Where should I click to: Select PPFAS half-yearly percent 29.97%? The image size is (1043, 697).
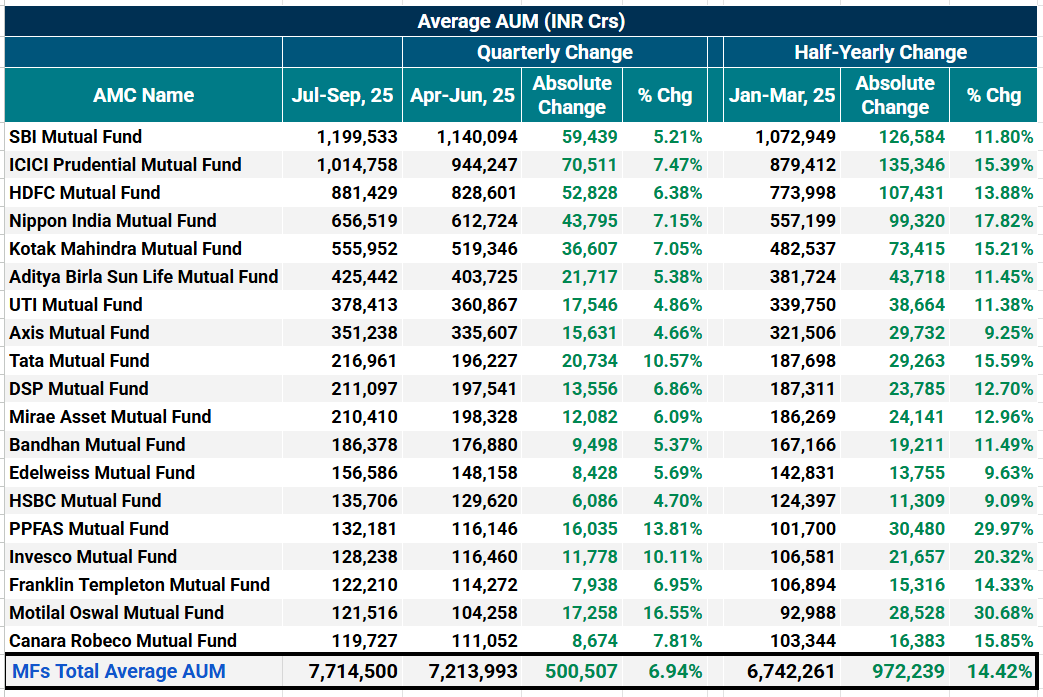(x=1004, y=529)
